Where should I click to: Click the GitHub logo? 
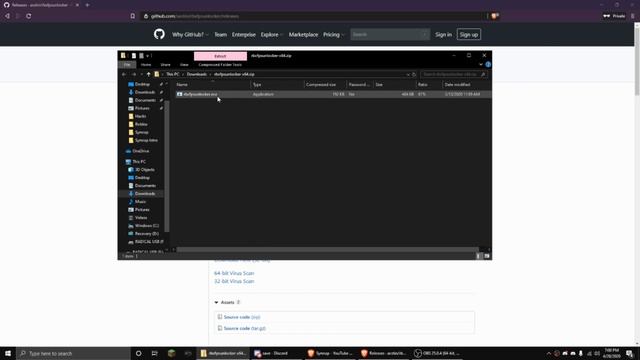click(159, 34)
